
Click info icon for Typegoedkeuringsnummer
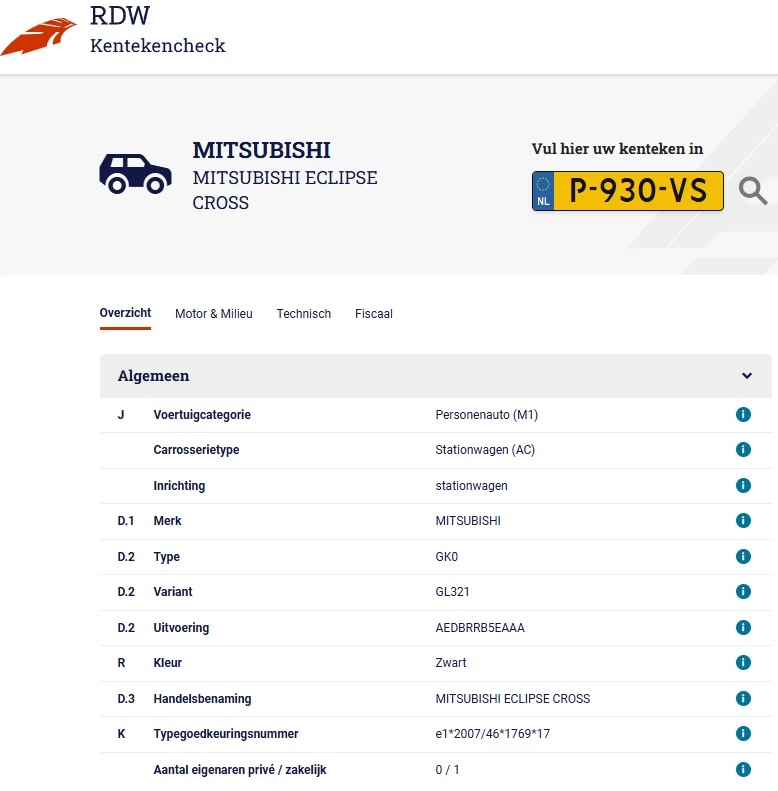coord(743,734)
